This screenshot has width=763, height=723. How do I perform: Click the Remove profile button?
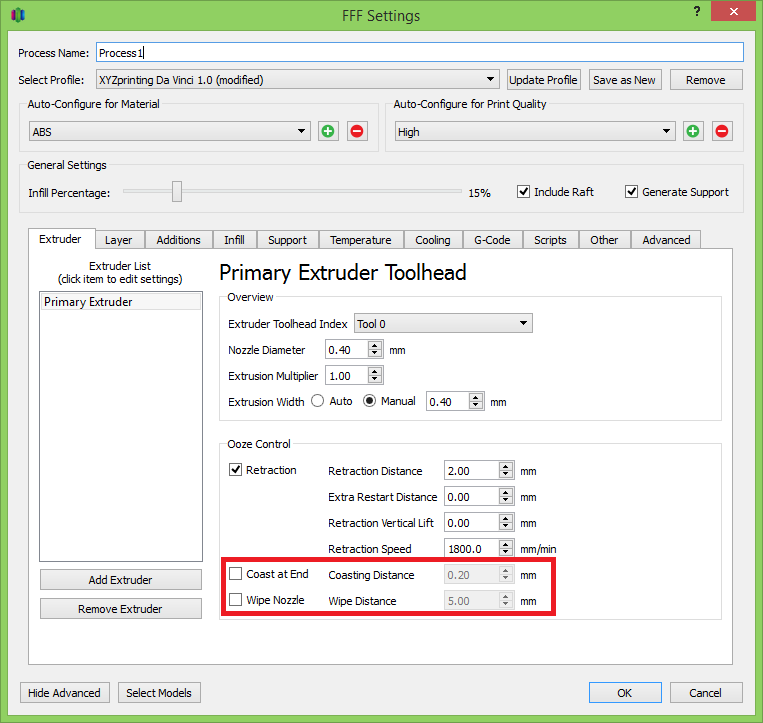706,80
